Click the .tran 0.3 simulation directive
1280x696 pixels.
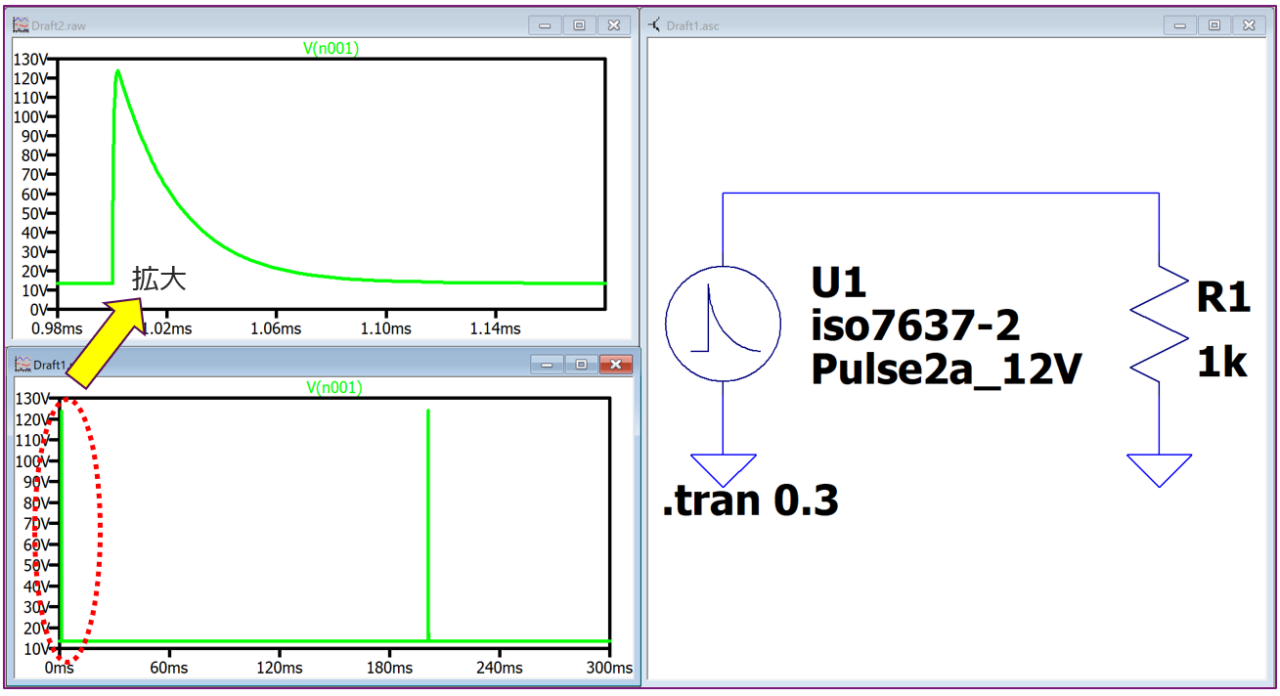(x=750, y=501)
